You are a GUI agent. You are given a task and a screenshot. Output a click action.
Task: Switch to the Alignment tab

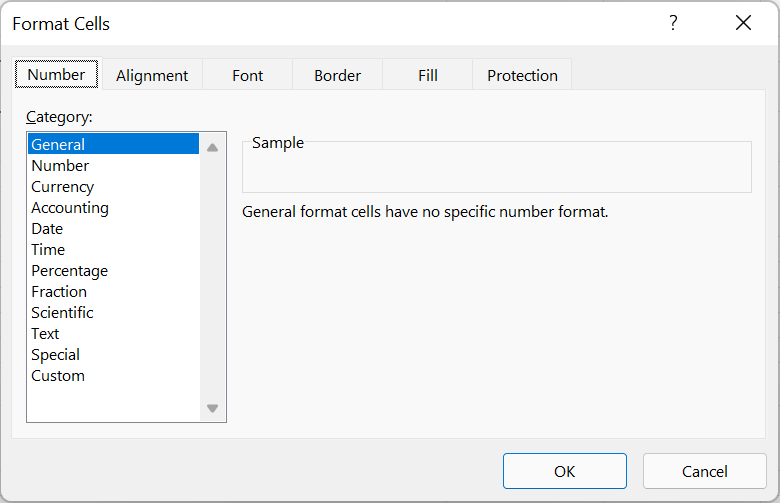pyautogui.click(x=152, y=76)
